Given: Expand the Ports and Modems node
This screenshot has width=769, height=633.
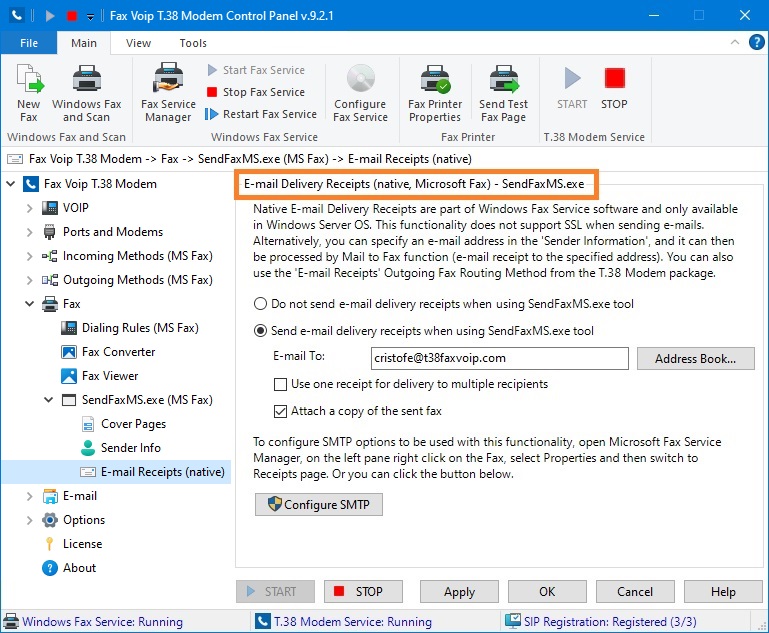Looking at the screenshot, I should (x=29, y=232).
